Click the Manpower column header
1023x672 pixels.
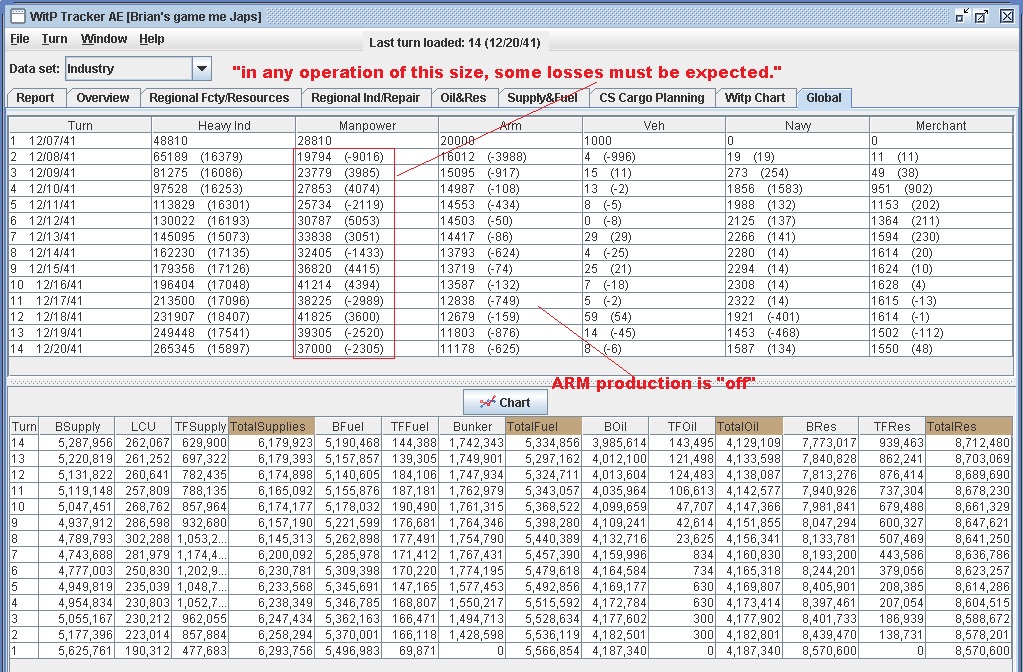367,125
